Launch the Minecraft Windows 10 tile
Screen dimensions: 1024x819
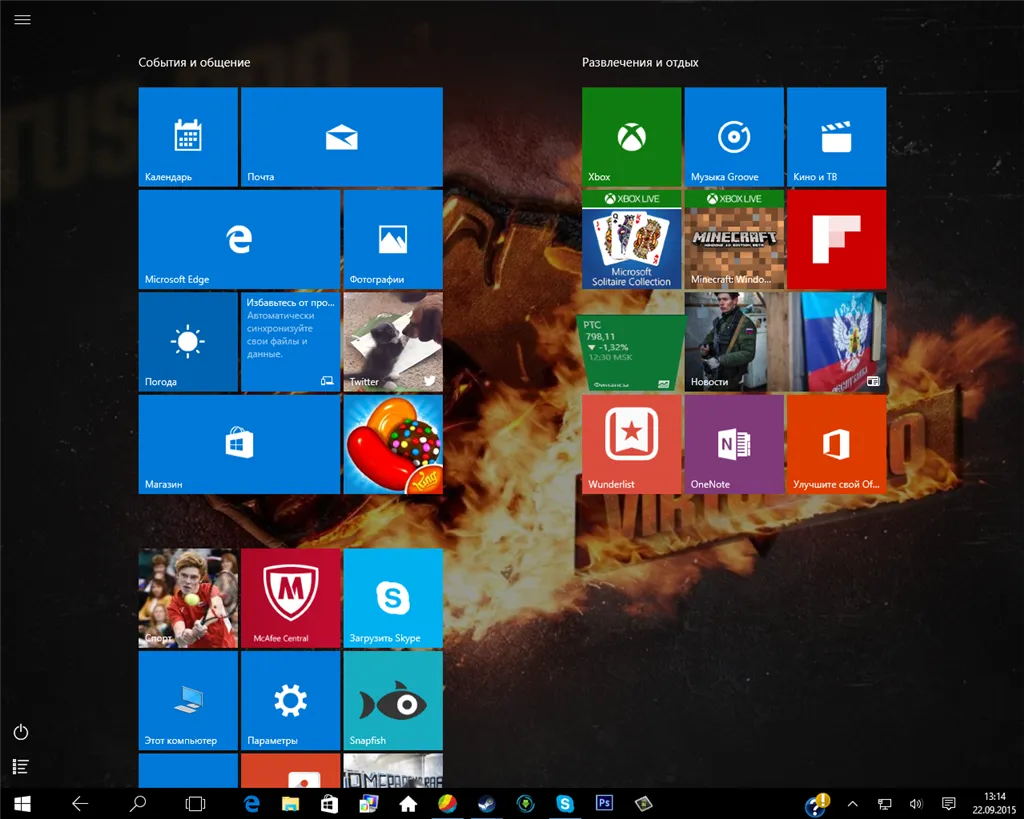[734, 240]
